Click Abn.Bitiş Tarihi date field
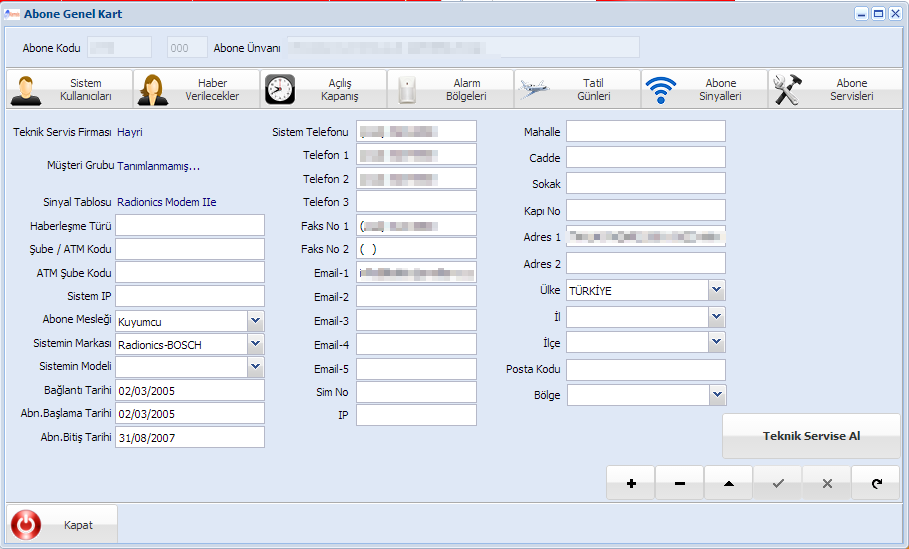 pos(190,437)
